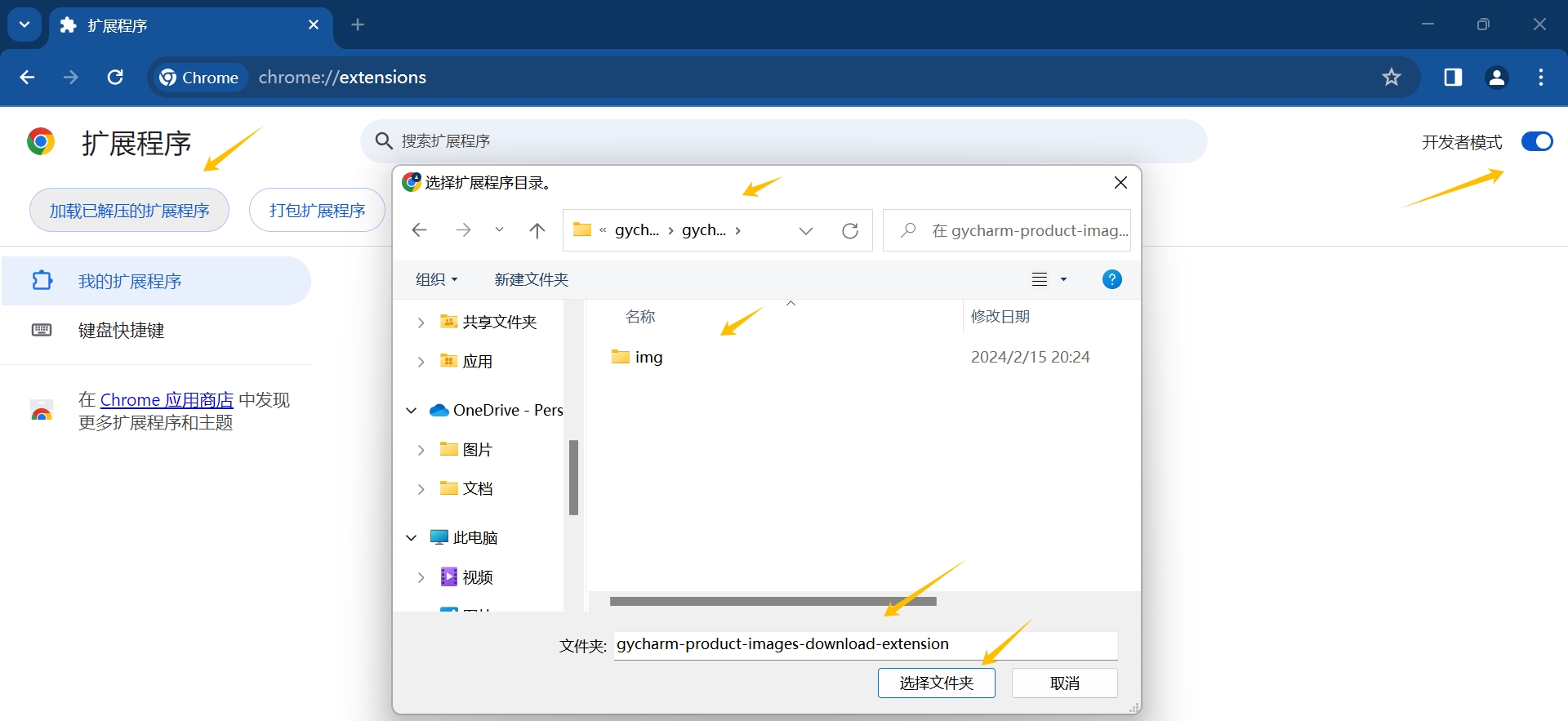Click the Chrome forward navigation arrow
Viewport: 1568px width, 721px height.
(x=71, y=78)
